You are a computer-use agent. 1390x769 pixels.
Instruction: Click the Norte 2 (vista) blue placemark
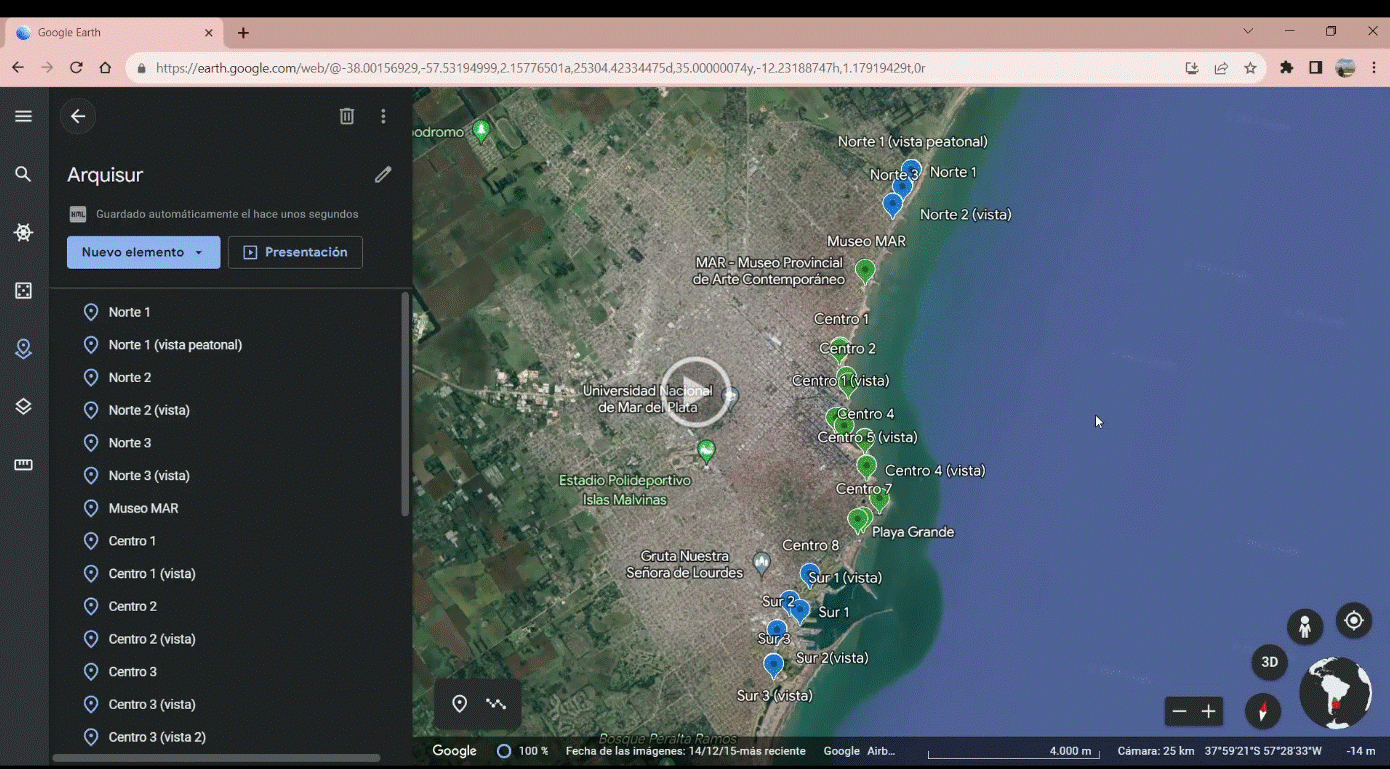[x=893, y=205]
